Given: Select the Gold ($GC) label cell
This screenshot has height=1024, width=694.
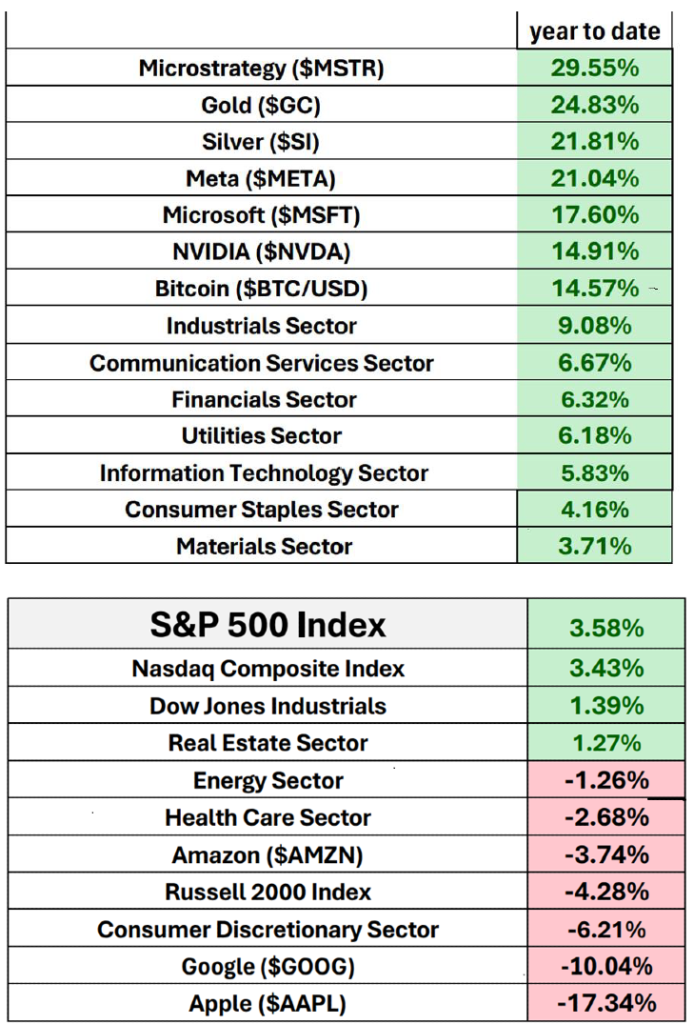Looking at the screenshot, I should [261, 105].
